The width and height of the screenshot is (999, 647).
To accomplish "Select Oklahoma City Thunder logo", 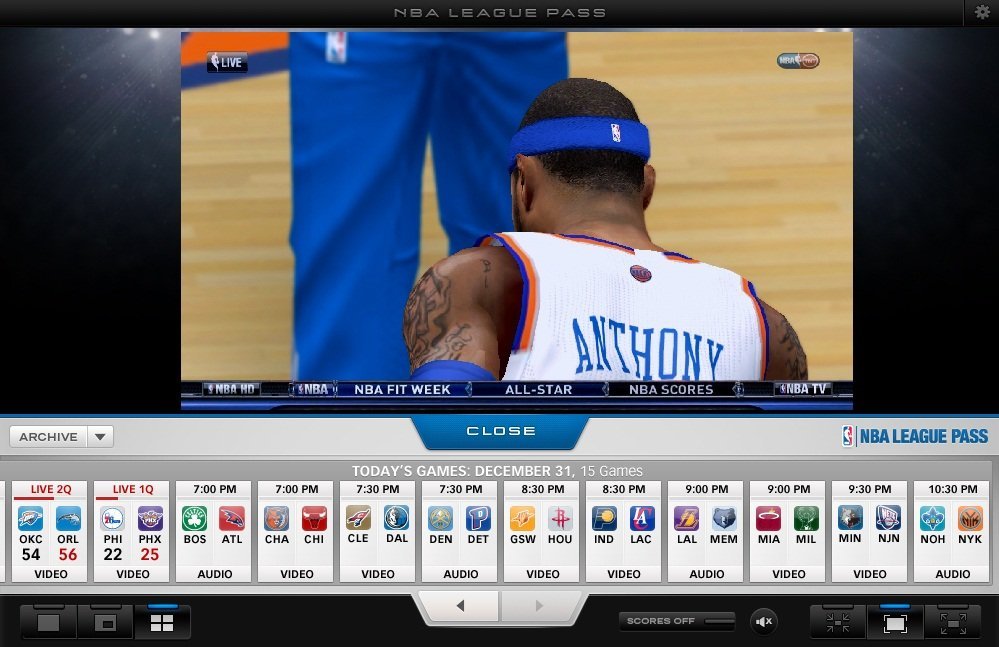I will tap(31, 518).
